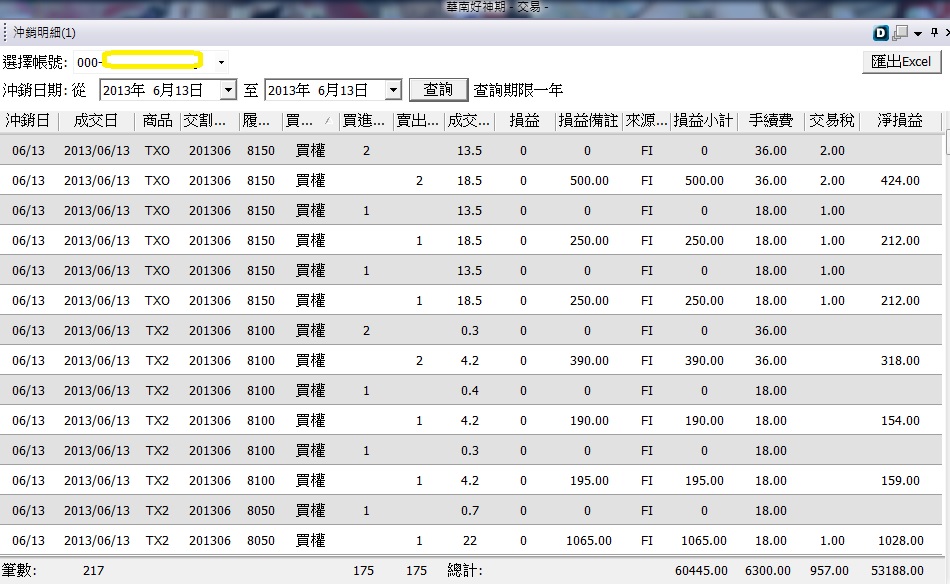Sort by 商品 column header
950x584 pixels.
pyautogui.click(x=158, y=121)
